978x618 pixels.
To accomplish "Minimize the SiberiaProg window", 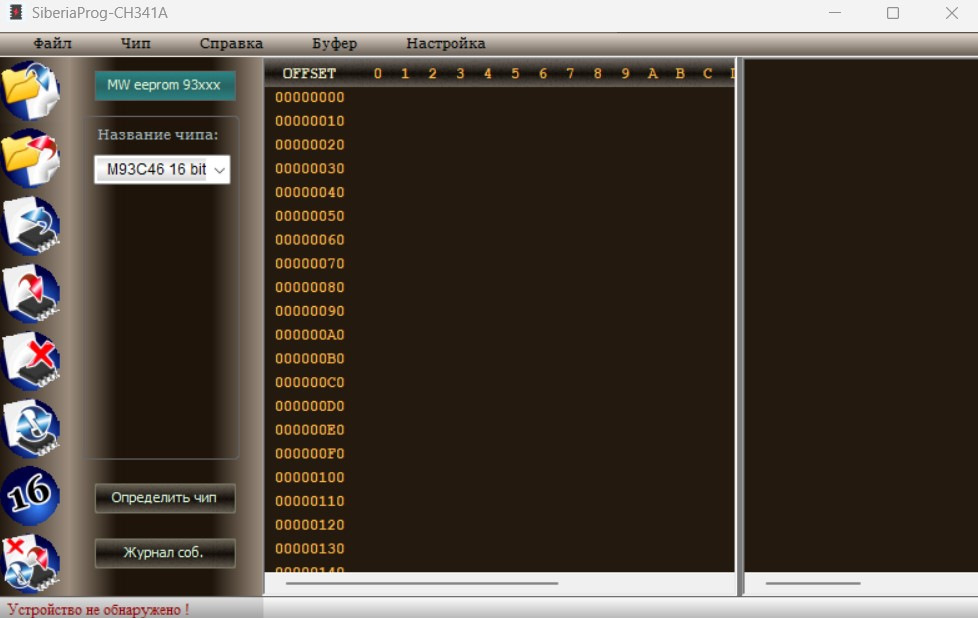I will tap(835, 12).
